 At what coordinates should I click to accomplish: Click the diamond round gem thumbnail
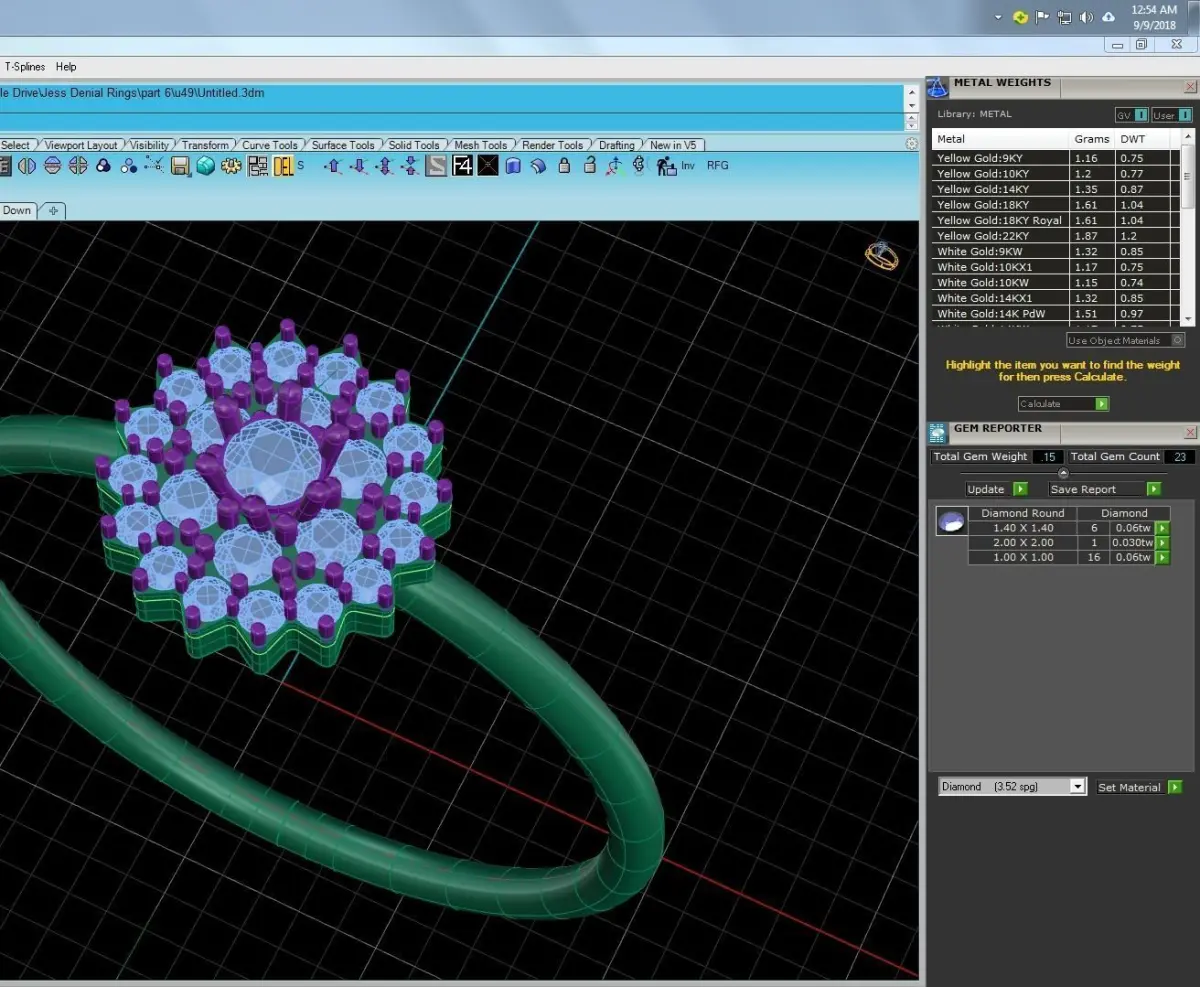pos(951,521)
